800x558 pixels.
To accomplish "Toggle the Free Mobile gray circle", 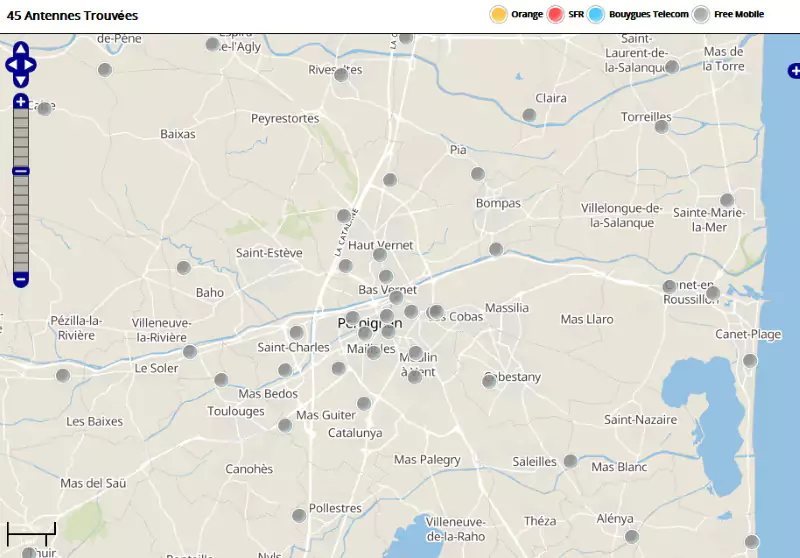I will point(702,14).
